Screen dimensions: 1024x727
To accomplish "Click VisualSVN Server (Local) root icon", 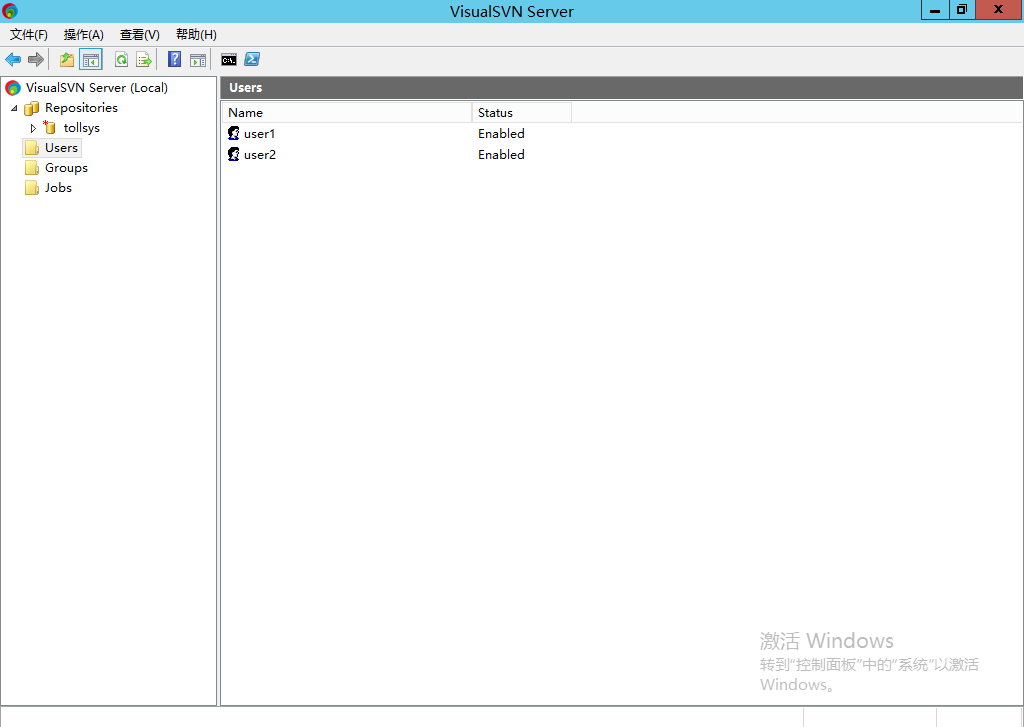I will coord(13,88).
